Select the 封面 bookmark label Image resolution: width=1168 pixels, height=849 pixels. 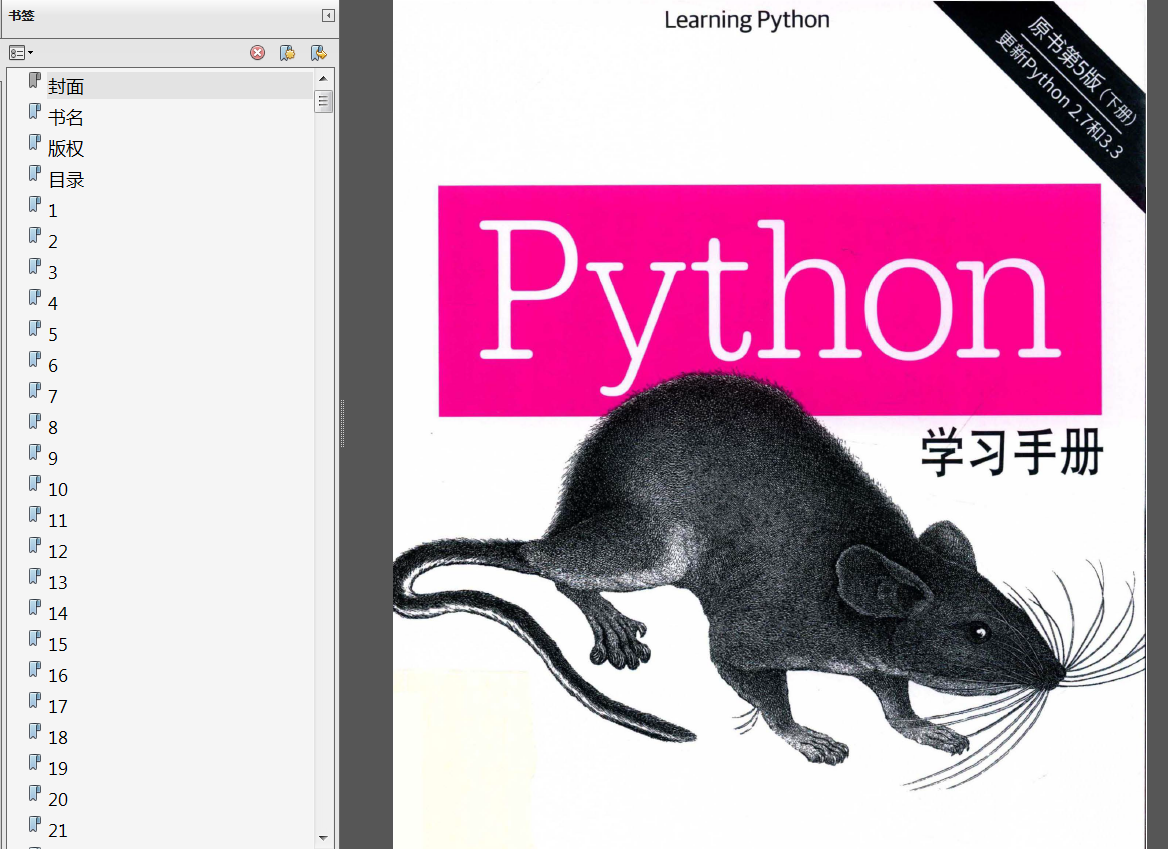point(66,86)
